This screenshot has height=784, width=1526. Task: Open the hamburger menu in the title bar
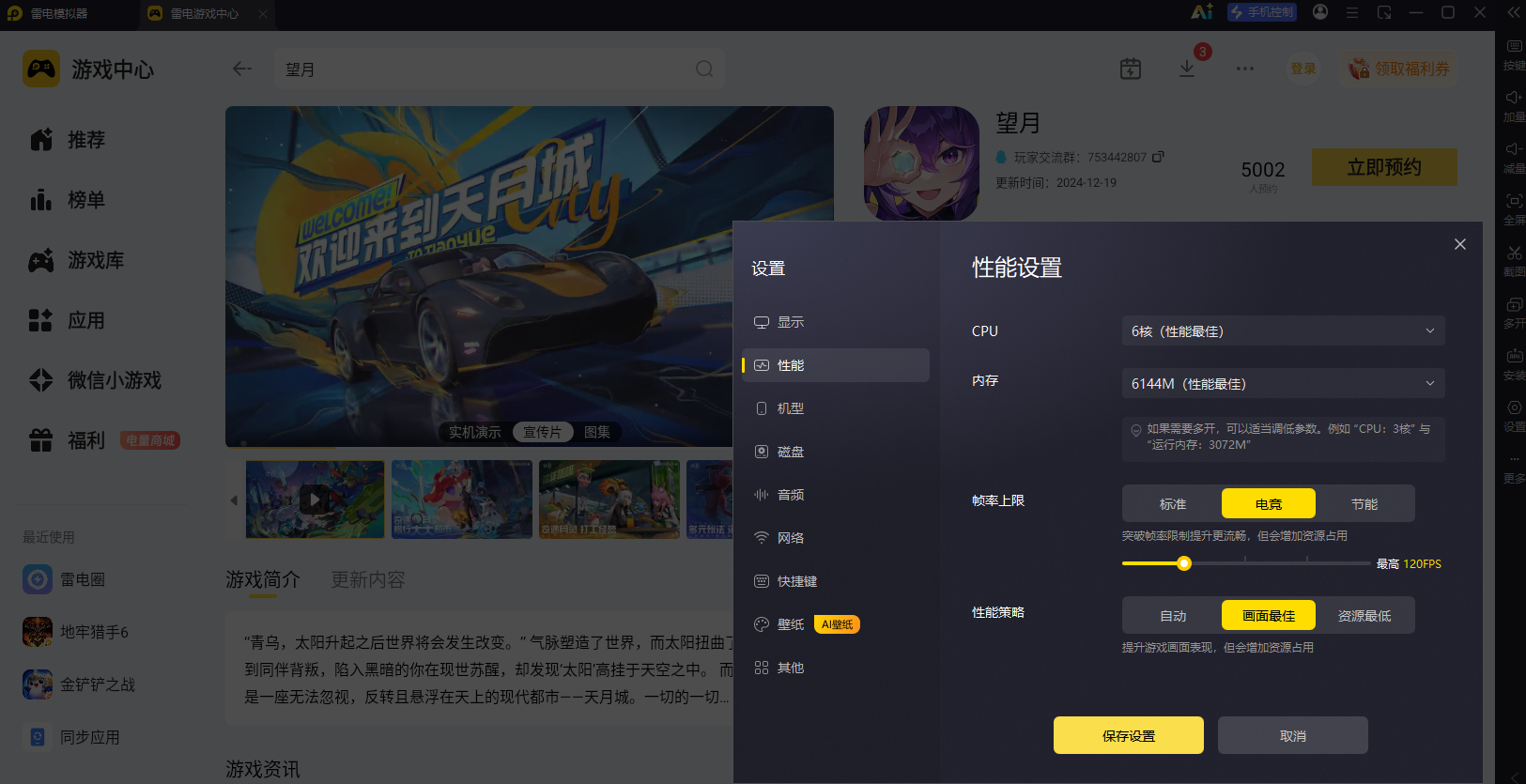click(x=1352, y=12)
